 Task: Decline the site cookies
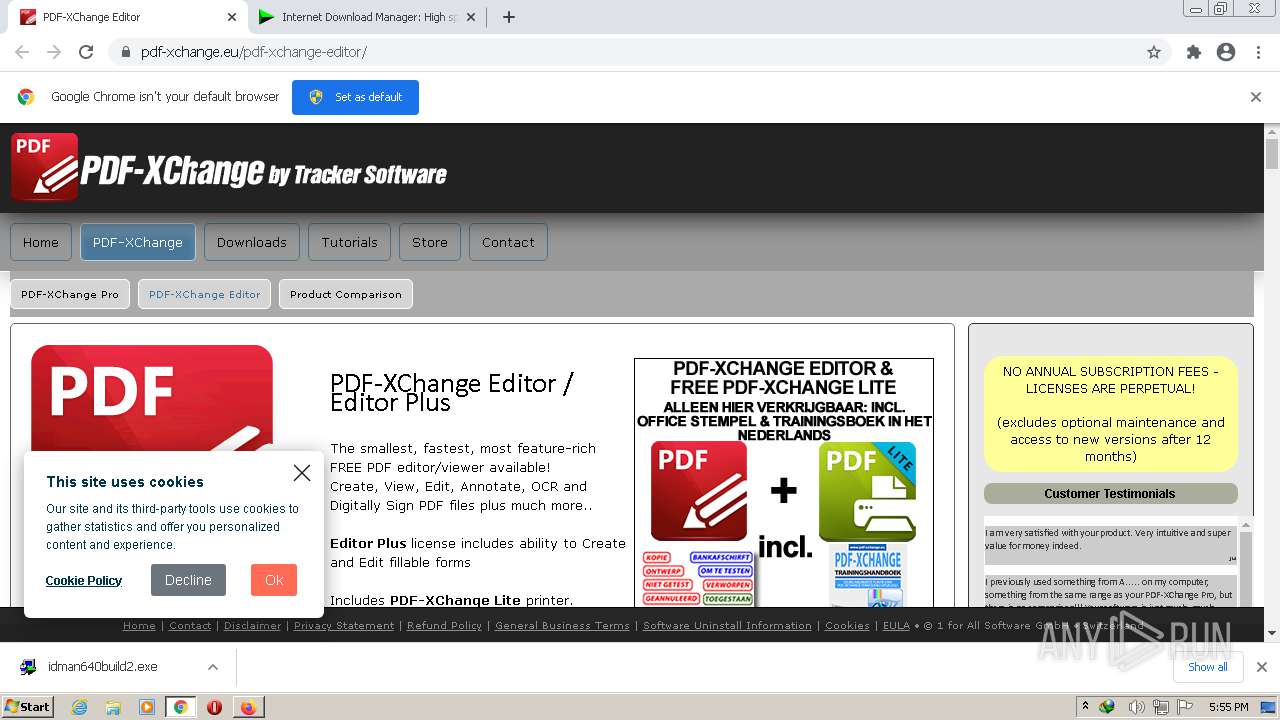188,580
